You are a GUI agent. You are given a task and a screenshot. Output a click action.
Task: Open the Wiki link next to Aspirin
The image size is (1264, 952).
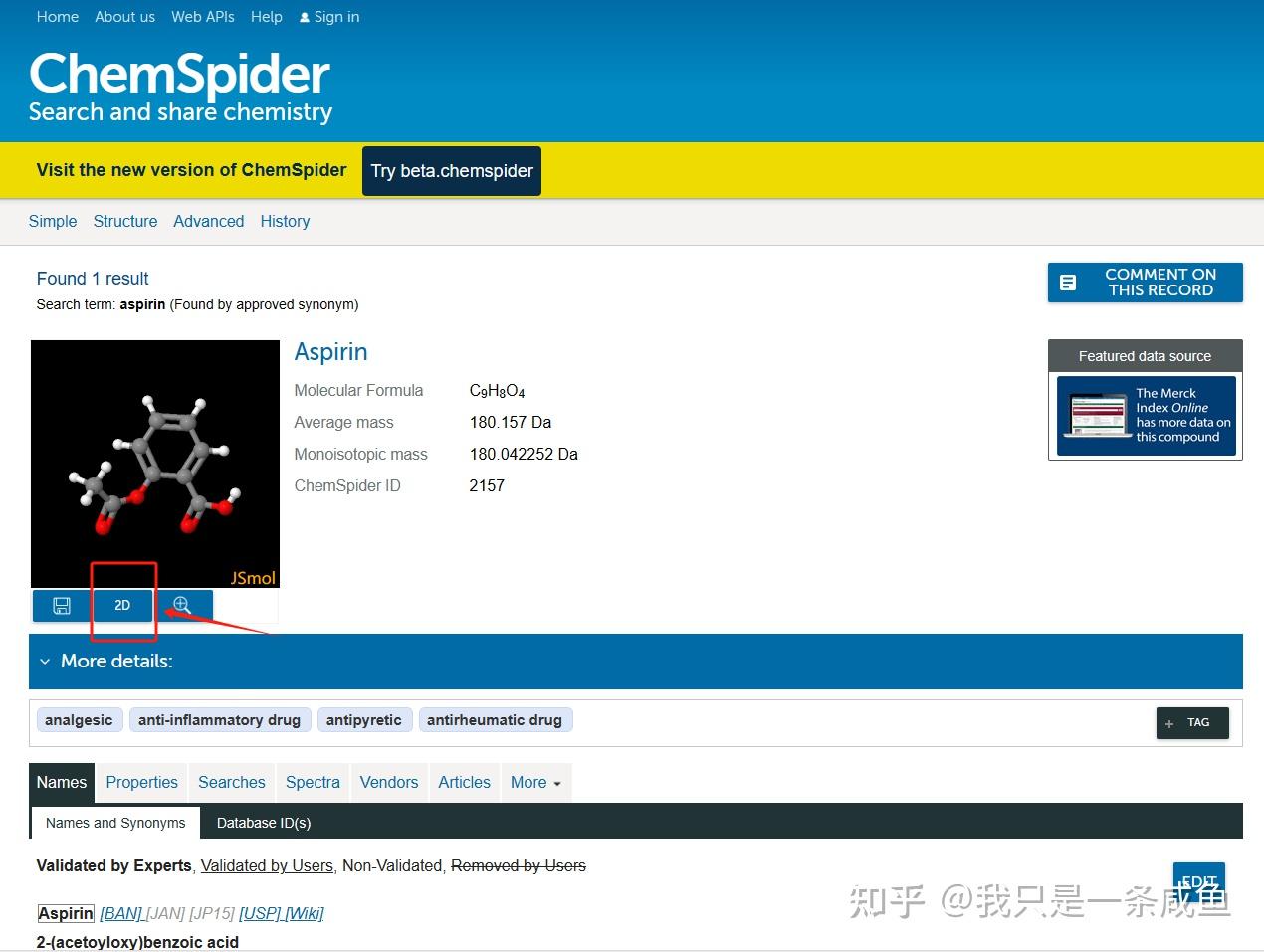coord(305,913)
